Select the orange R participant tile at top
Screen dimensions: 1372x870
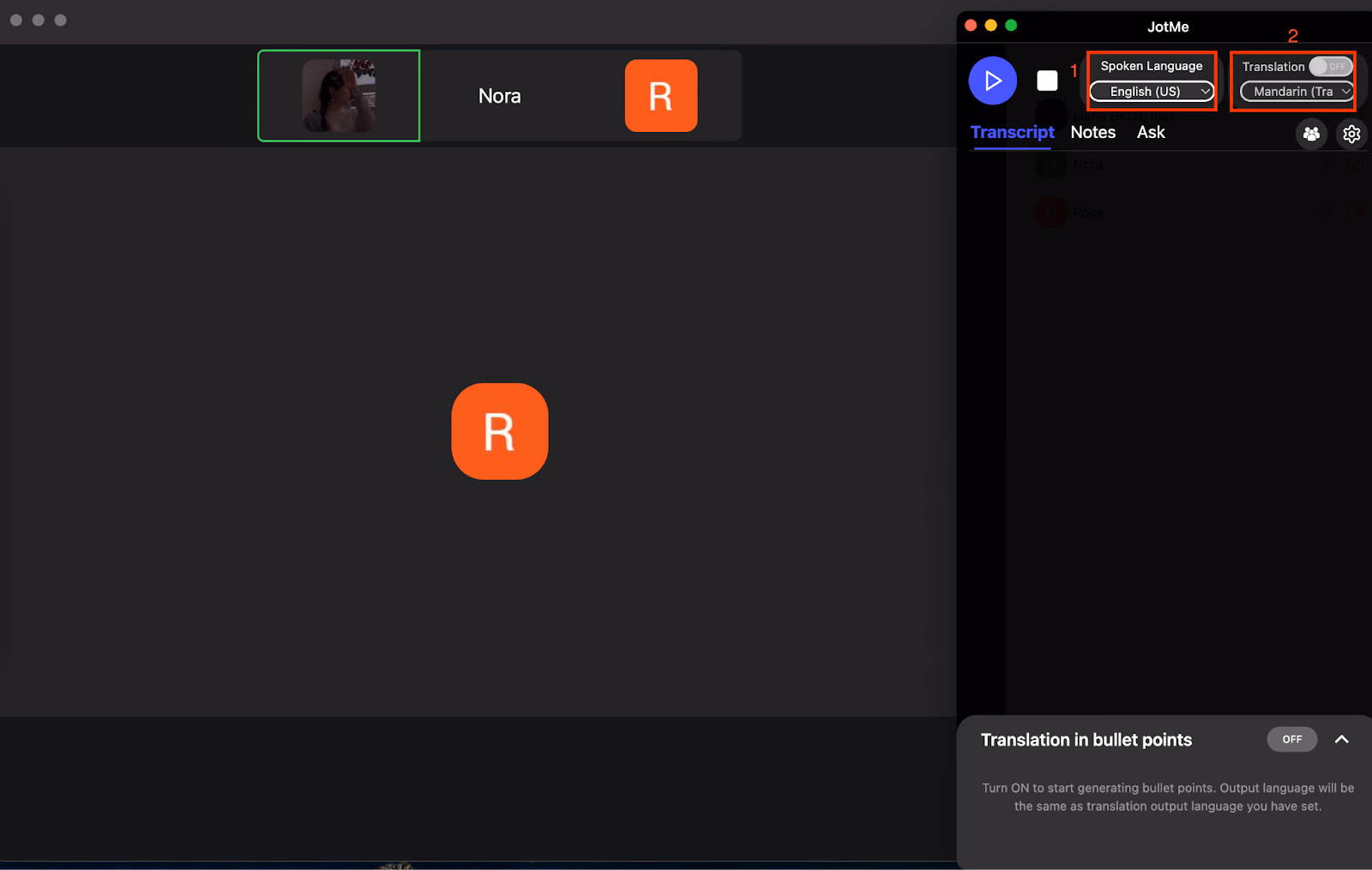(661, 95)
